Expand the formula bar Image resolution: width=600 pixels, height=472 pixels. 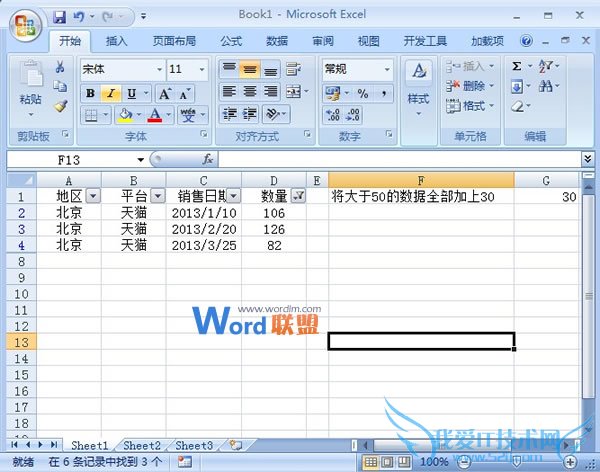tap(587, 158)
